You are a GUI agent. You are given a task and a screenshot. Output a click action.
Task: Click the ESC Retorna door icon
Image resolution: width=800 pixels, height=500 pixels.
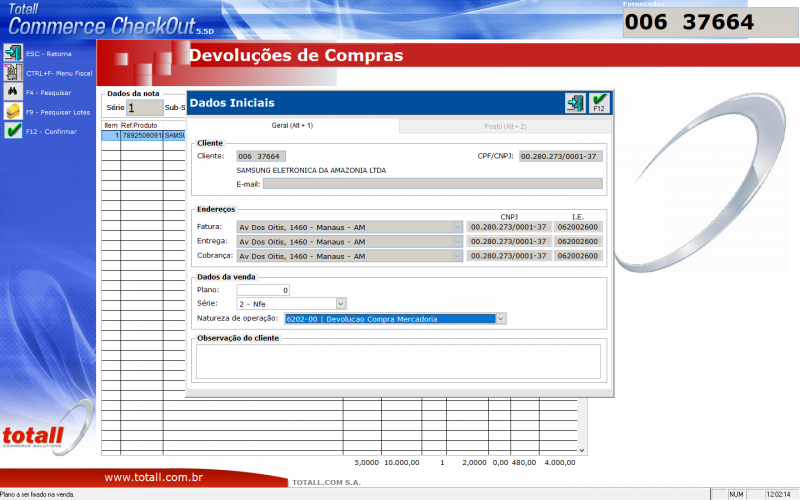click(13, 53)
